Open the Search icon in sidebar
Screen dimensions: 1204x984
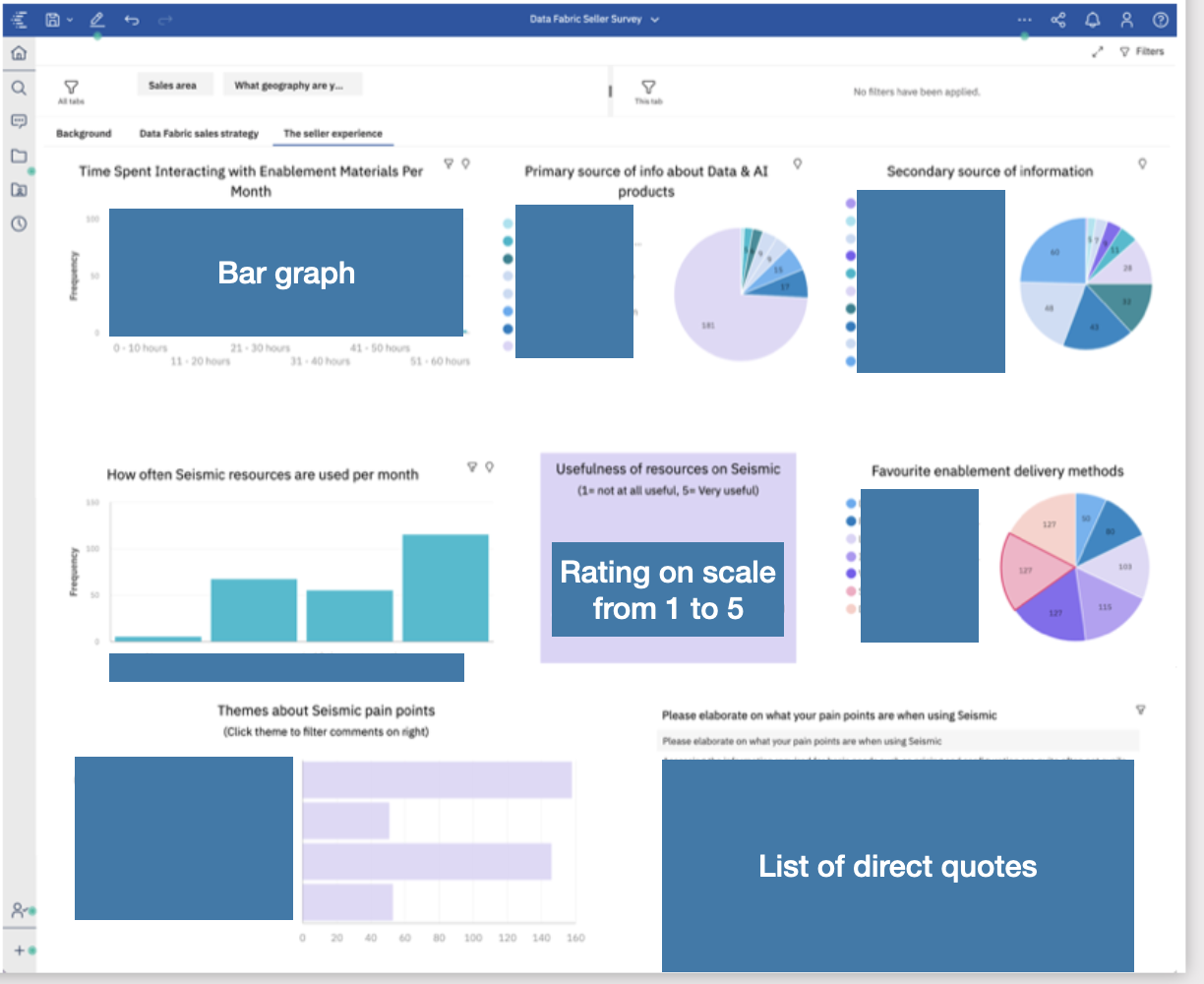[18, 88]
